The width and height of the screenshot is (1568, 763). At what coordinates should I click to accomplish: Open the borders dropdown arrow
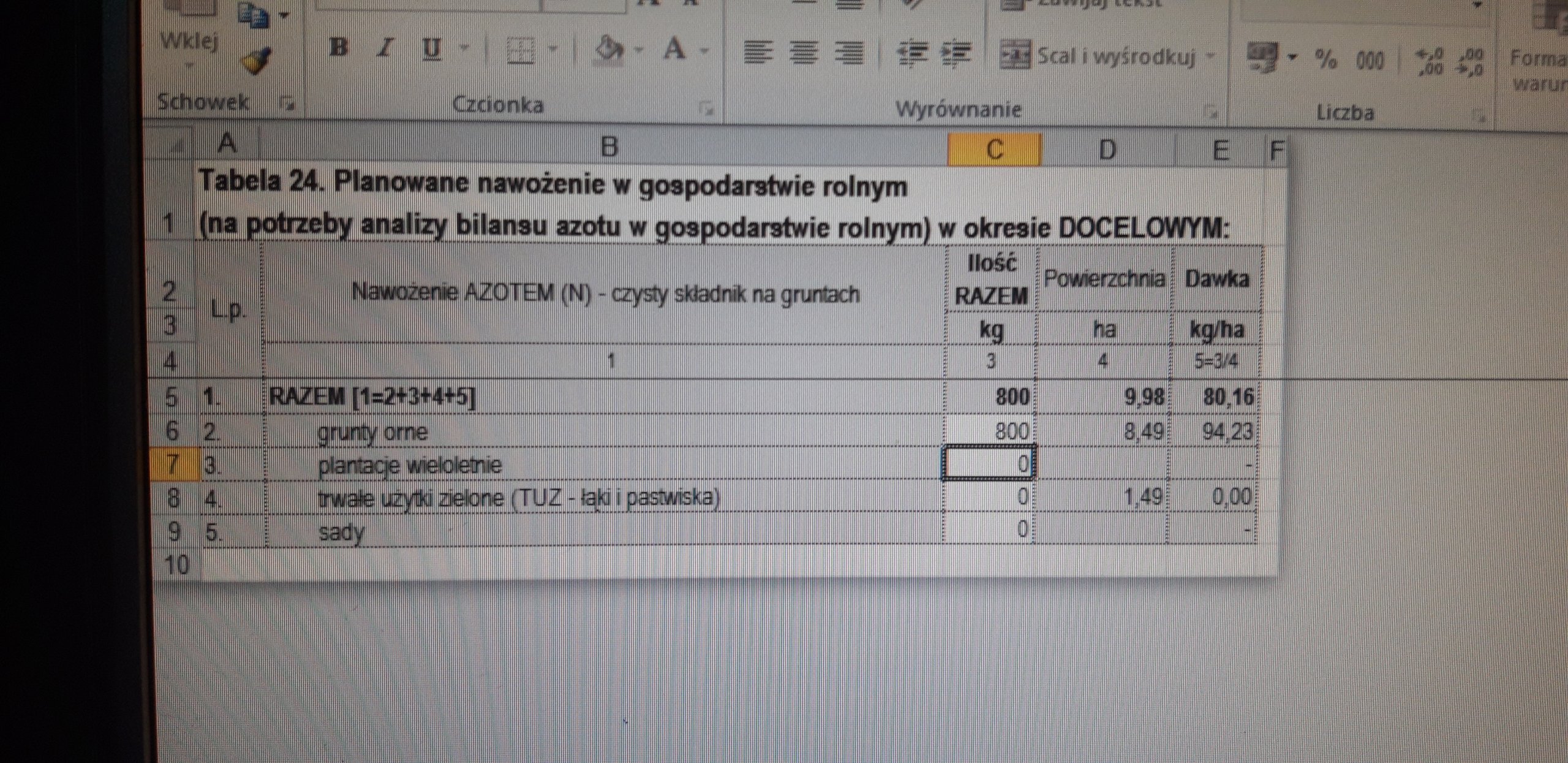tap(553, 49)
